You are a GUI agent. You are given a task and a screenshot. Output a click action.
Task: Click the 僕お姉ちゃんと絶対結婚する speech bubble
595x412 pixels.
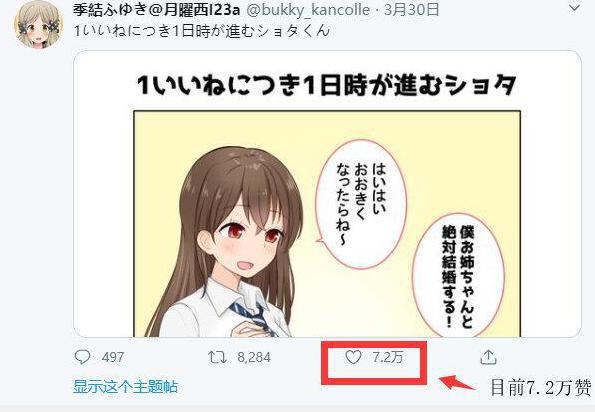458,276
